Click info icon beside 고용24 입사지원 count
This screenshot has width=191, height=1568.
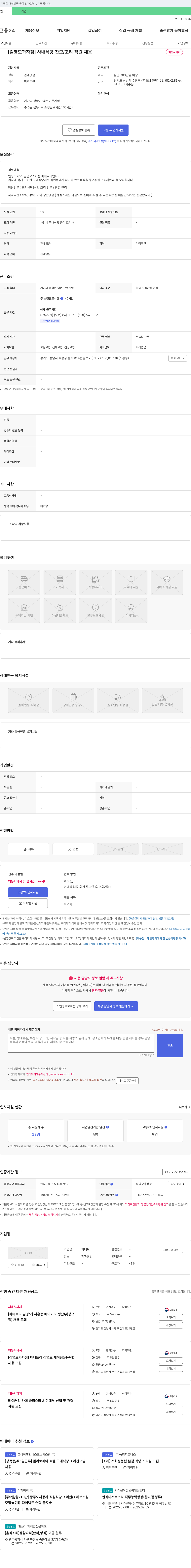pyautogui.click(x=166, y=1127)
